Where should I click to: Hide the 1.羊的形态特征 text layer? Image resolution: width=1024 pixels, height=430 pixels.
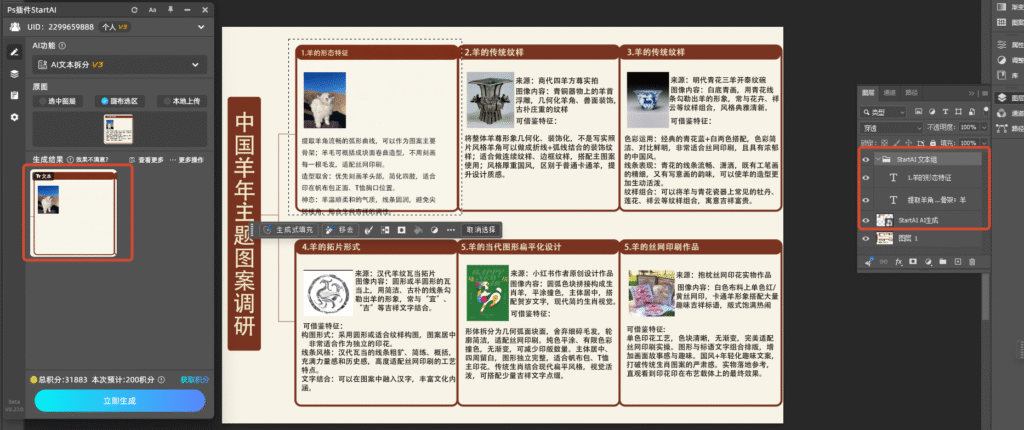866,178
